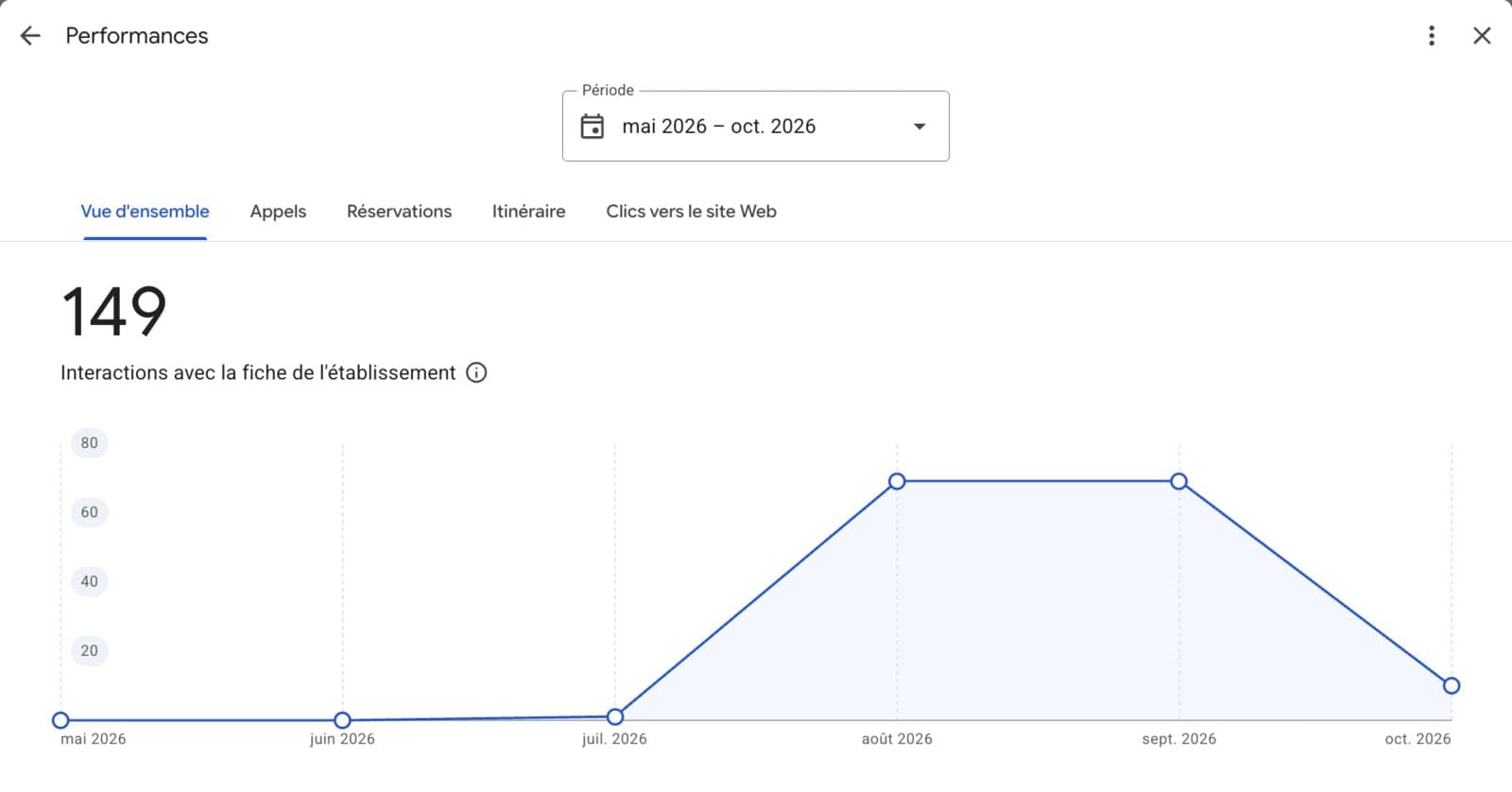The width and height of the screenshot is (1512, 792).
Task: Click the août 2026 data point
Action: (897, 481)
